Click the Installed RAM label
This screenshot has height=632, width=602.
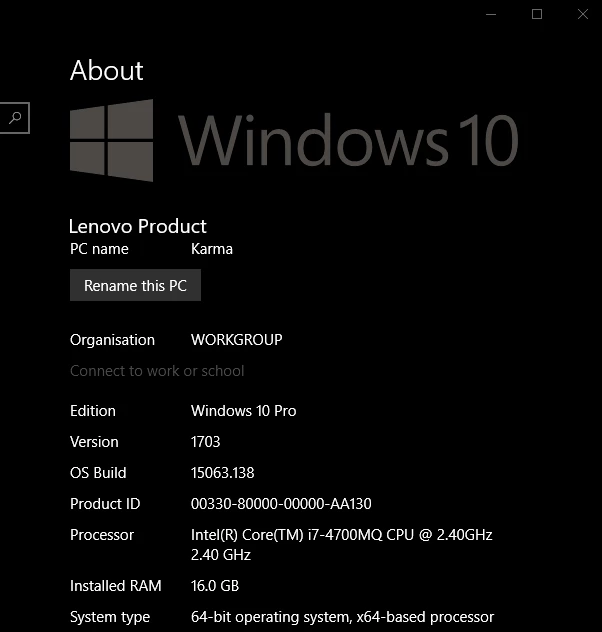pos(116,586)
